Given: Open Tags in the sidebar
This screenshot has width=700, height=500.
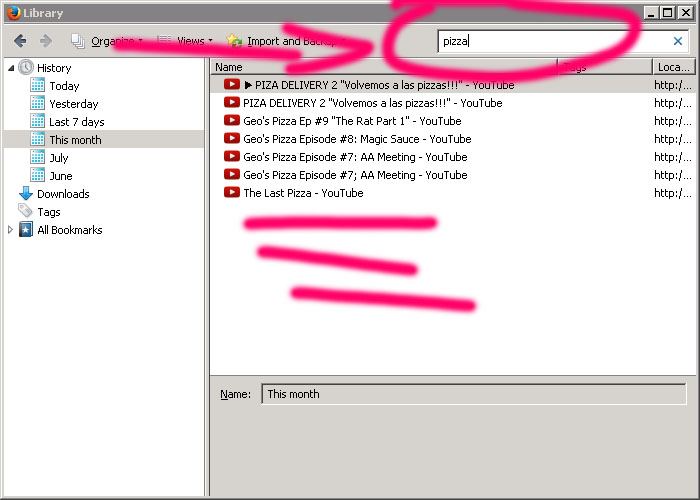Looking at the screenshot, I should tap(49, 212).
